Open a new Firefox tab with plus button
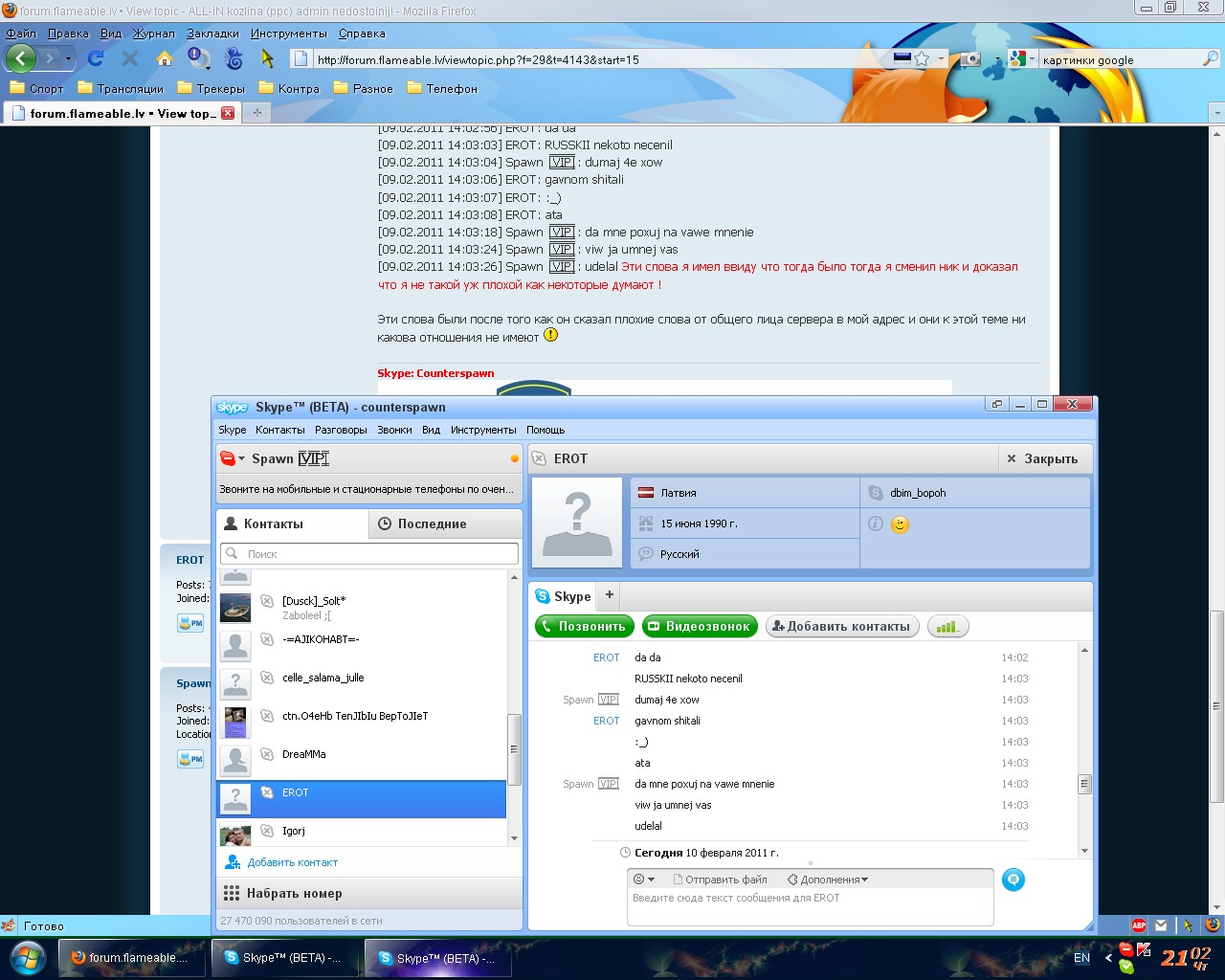This screenshot has height=980, width=1225. click(256, 113)
